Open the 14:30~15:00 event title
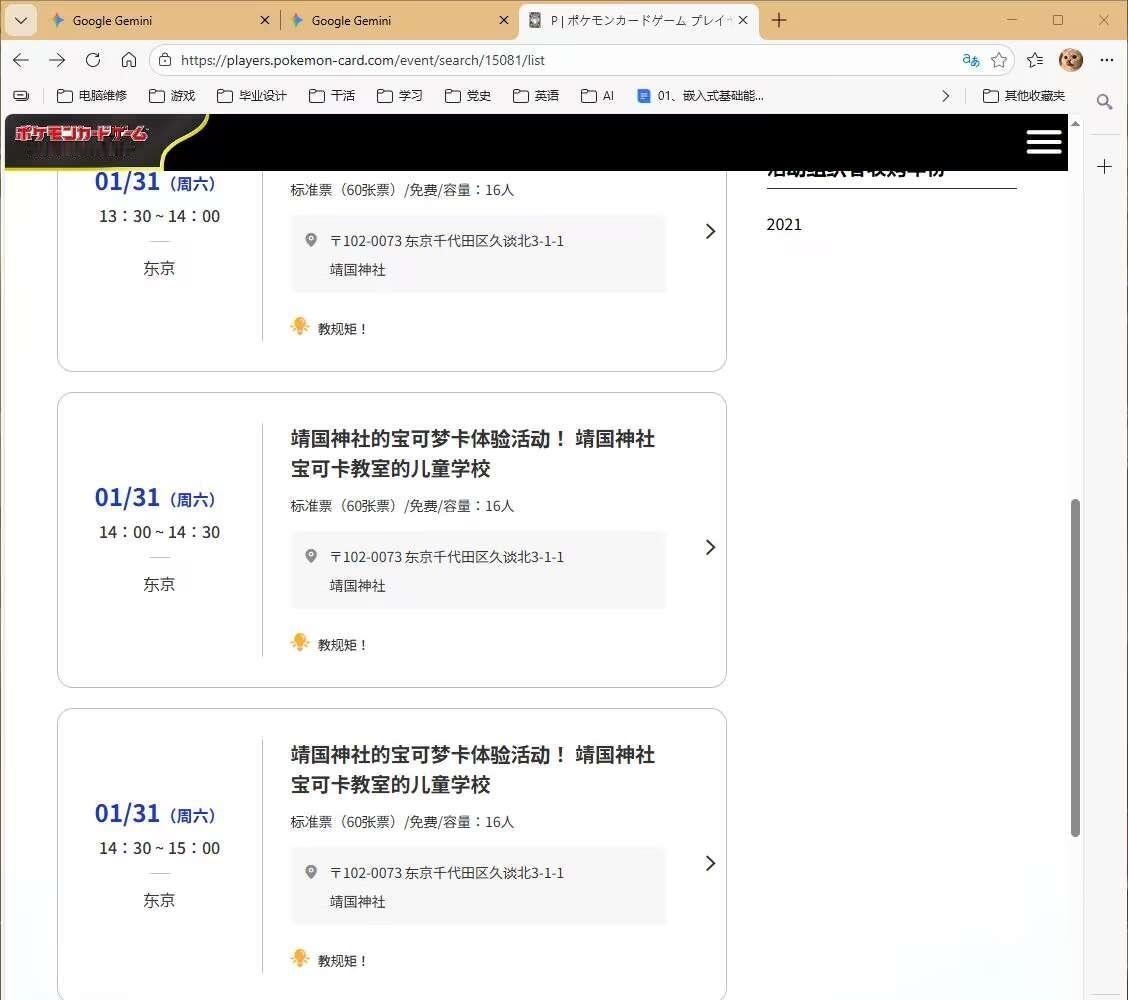Viewport: 1128px width, 1000px height. [x=473, y=769]
